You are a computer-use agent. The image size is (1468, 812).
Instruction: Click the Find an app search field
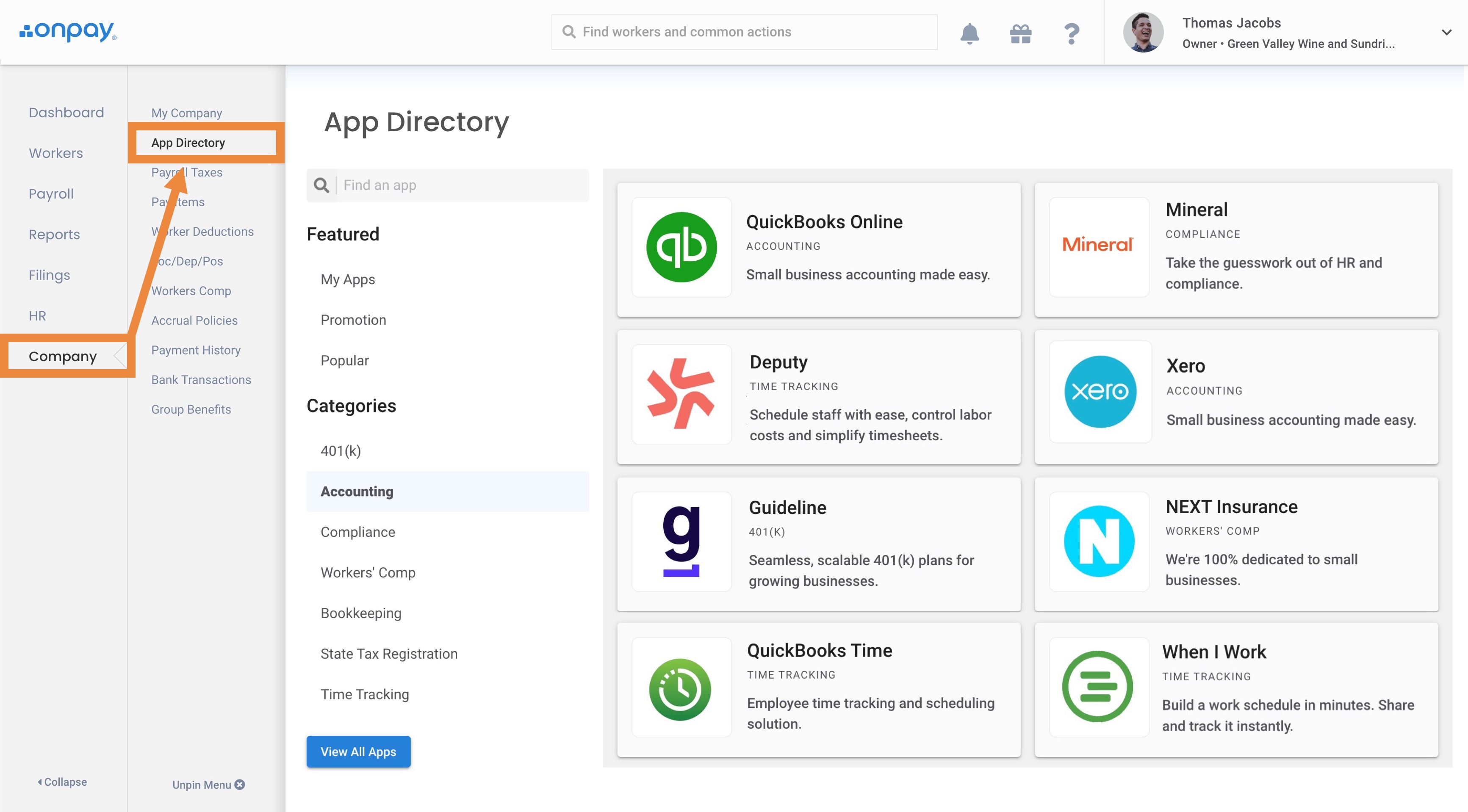click(462, 185)
